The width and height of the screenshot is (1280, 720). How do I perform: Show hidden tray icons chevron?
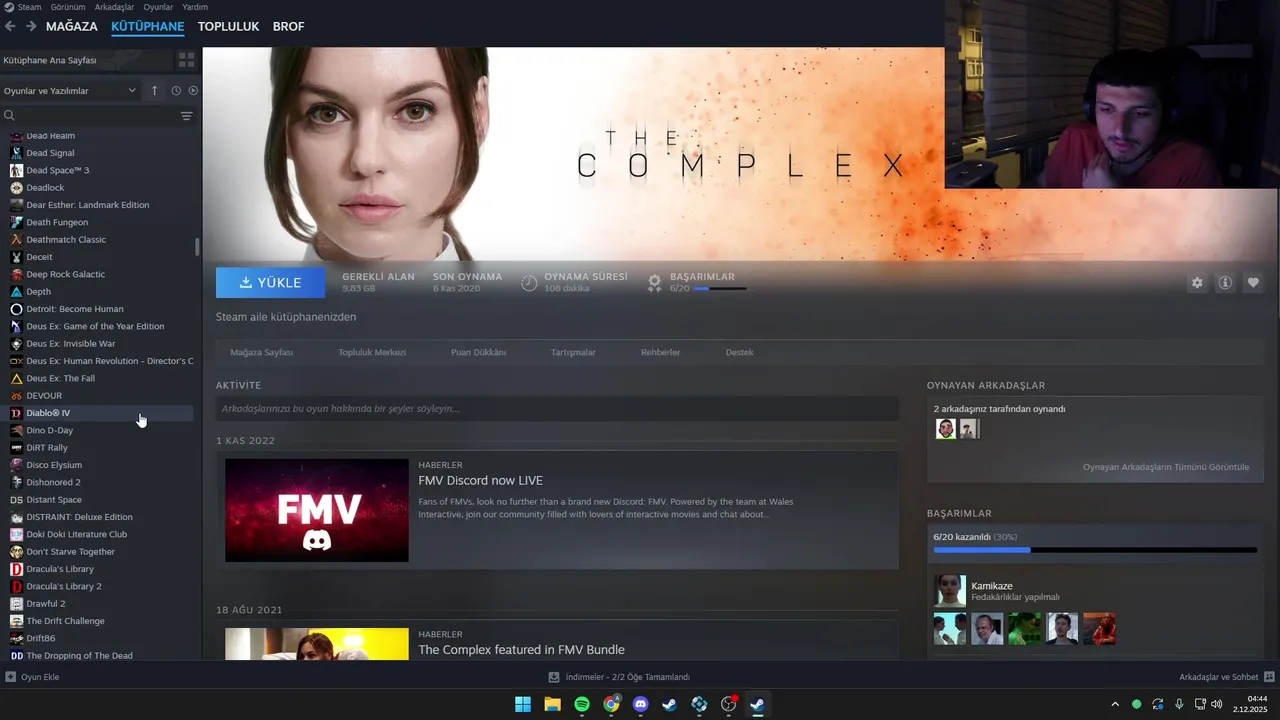point(1115,704)
